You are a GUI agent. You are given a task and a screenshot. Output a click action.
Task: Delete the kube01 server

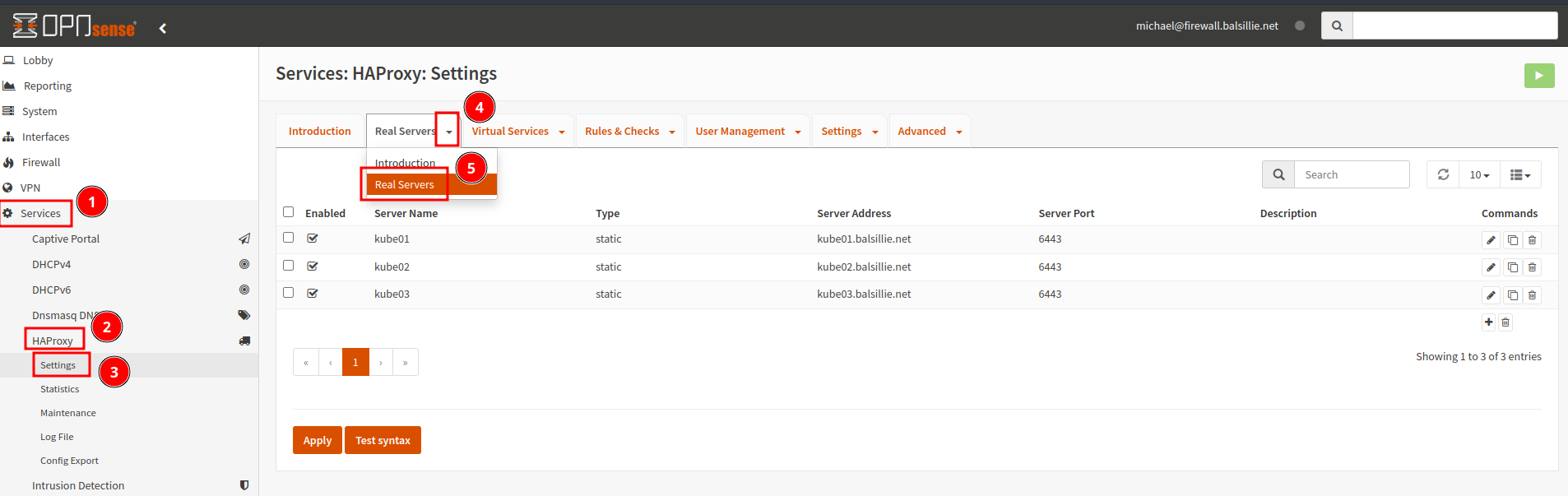(1532, 240)
